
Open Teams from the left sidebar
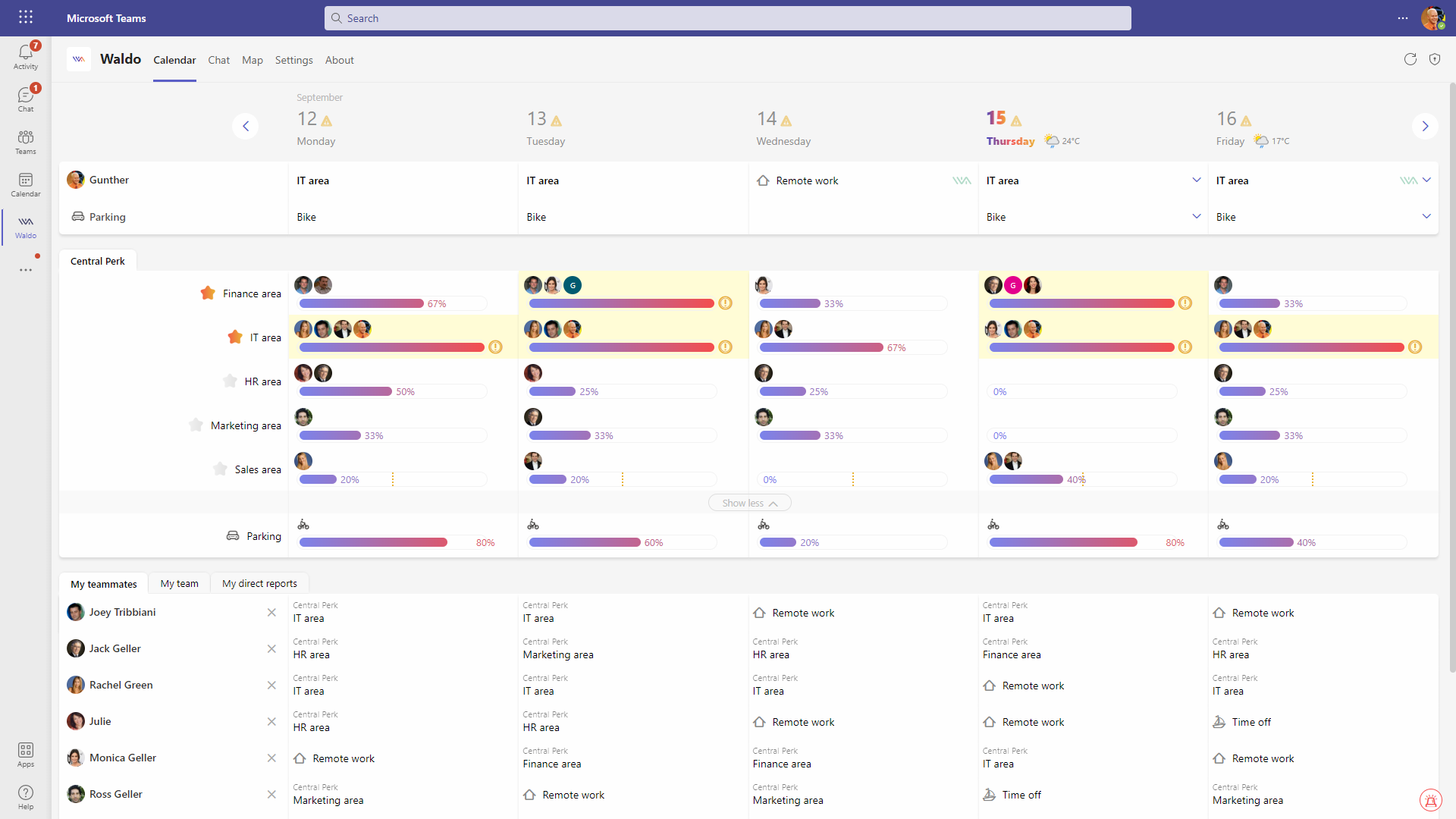coord(25,140)
